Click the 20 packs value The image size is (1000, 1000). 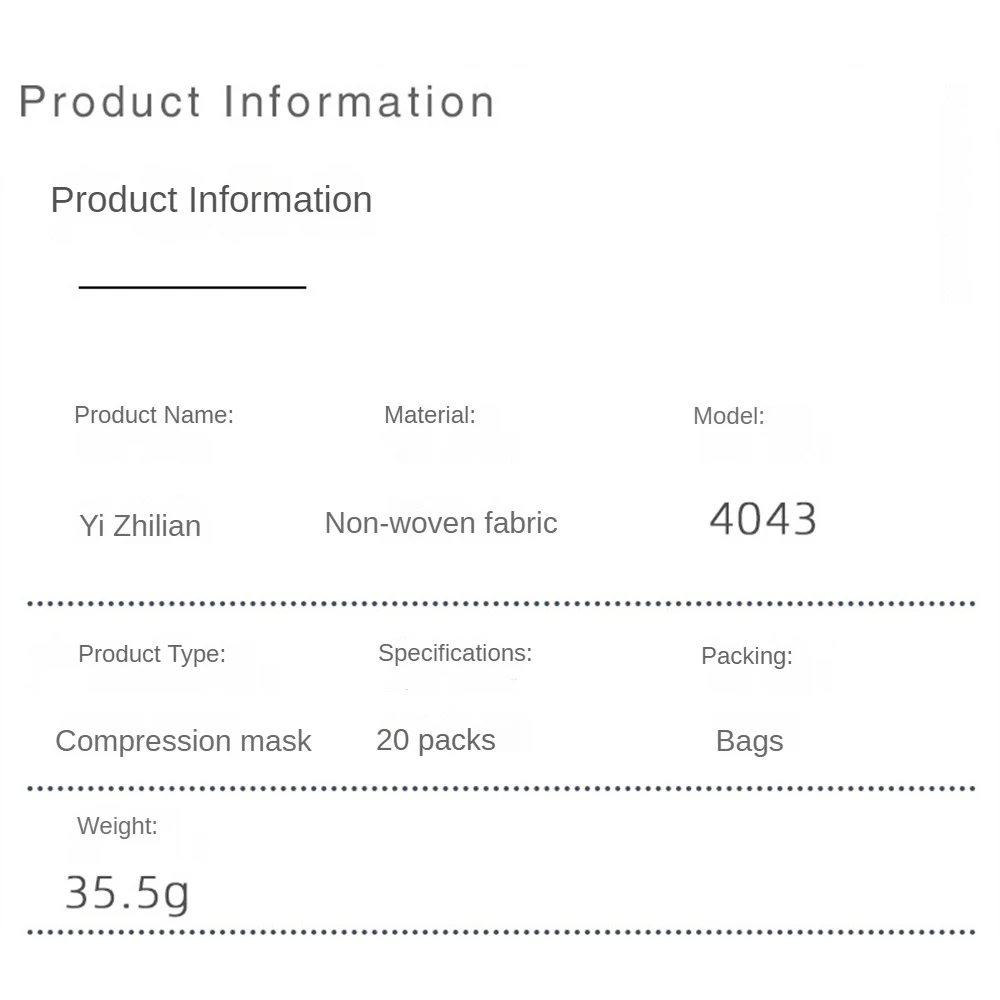pos(436,740)
